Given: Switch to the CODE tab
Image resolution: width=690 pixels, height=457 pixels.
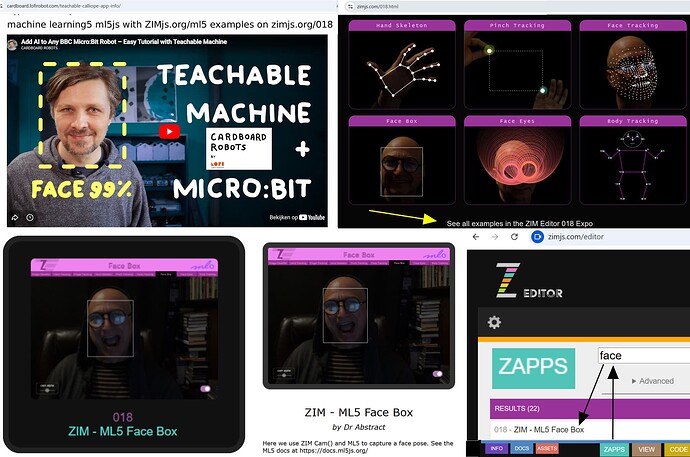Looking at the screenshot, I should click(677, 449).
